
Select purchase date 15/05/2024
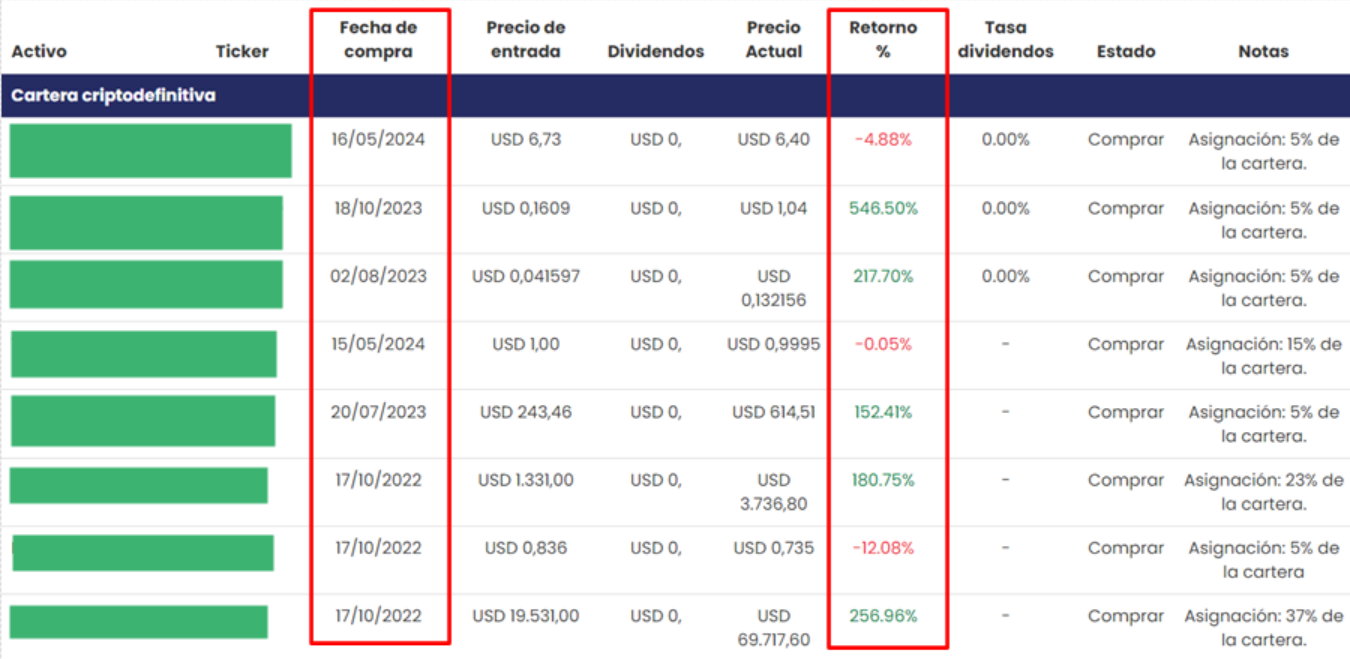[379, 344]
